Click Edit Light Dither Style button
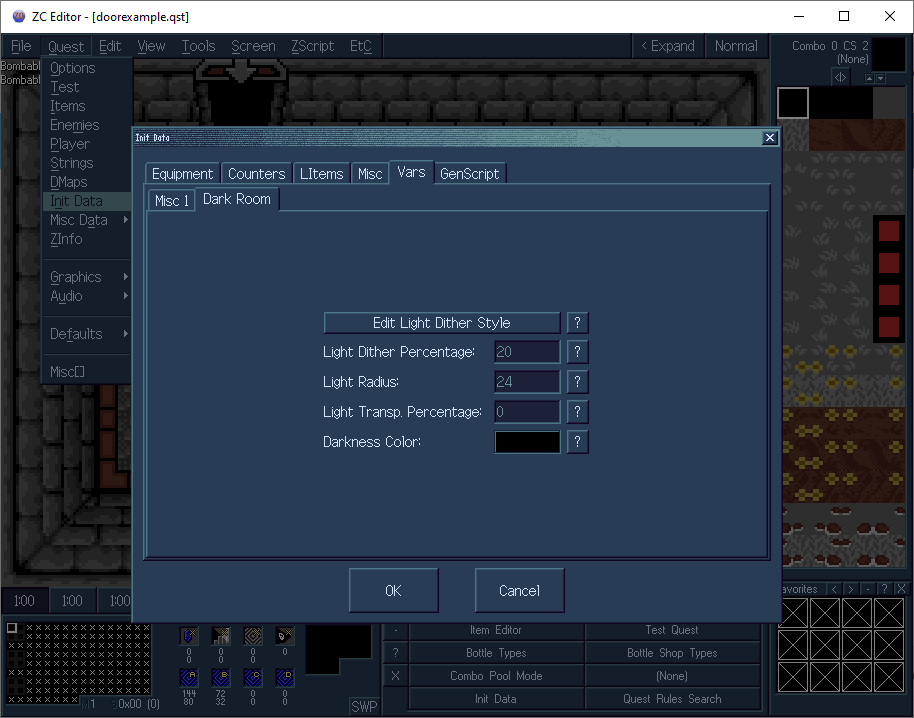Image resolution: width=914 pixels, height=718 pixels. coord(442,322)
